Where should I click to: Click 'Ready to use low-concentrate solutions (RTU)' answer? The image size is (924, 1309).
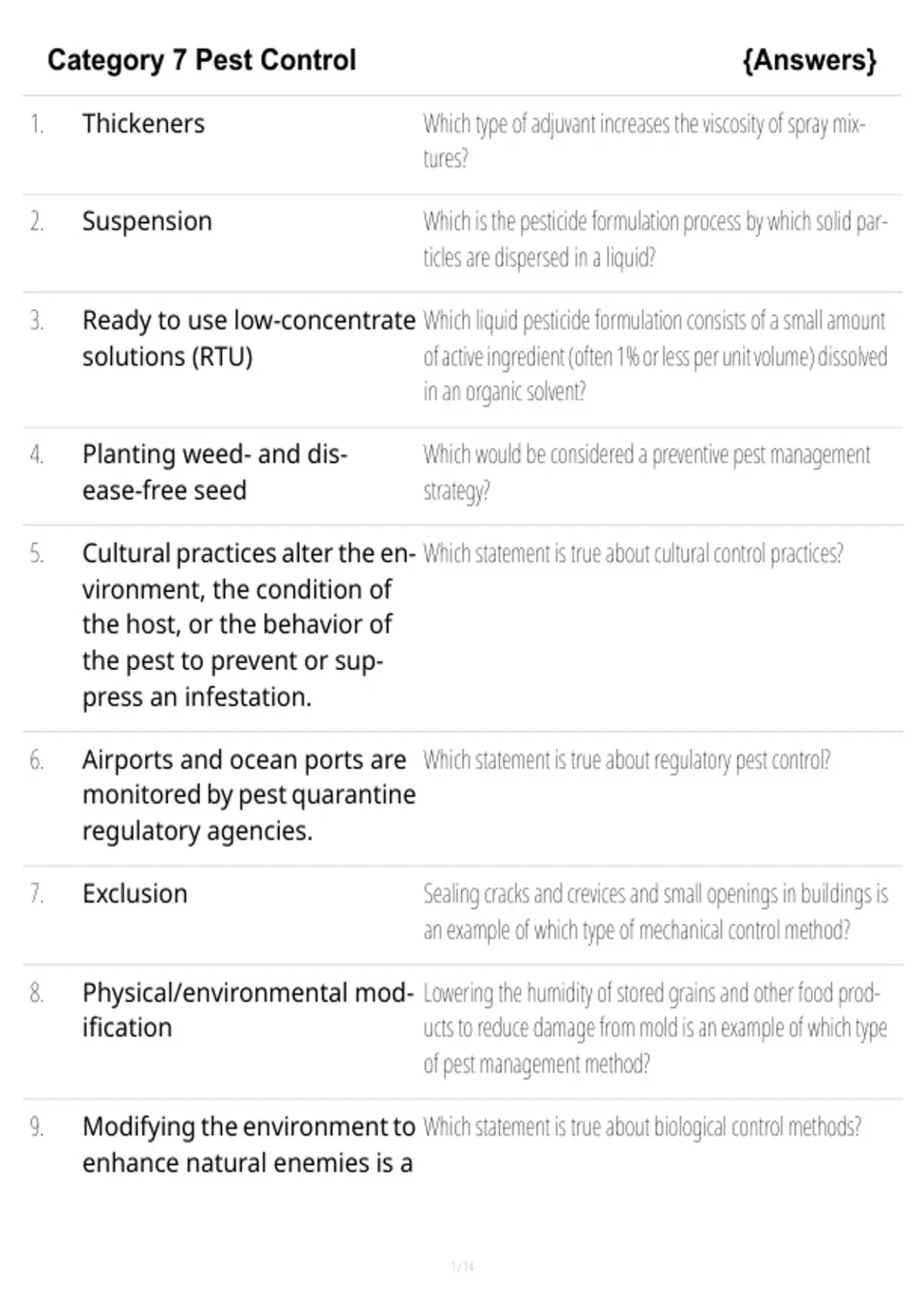pos(249,338)
